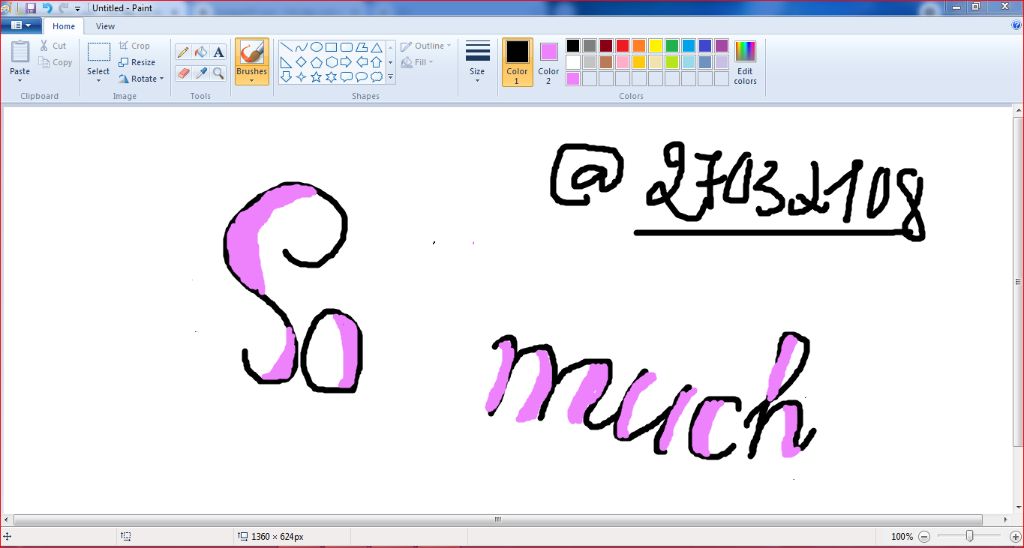
Task: Choose the yellow palette swatch
Action: [x=655, y=46]
